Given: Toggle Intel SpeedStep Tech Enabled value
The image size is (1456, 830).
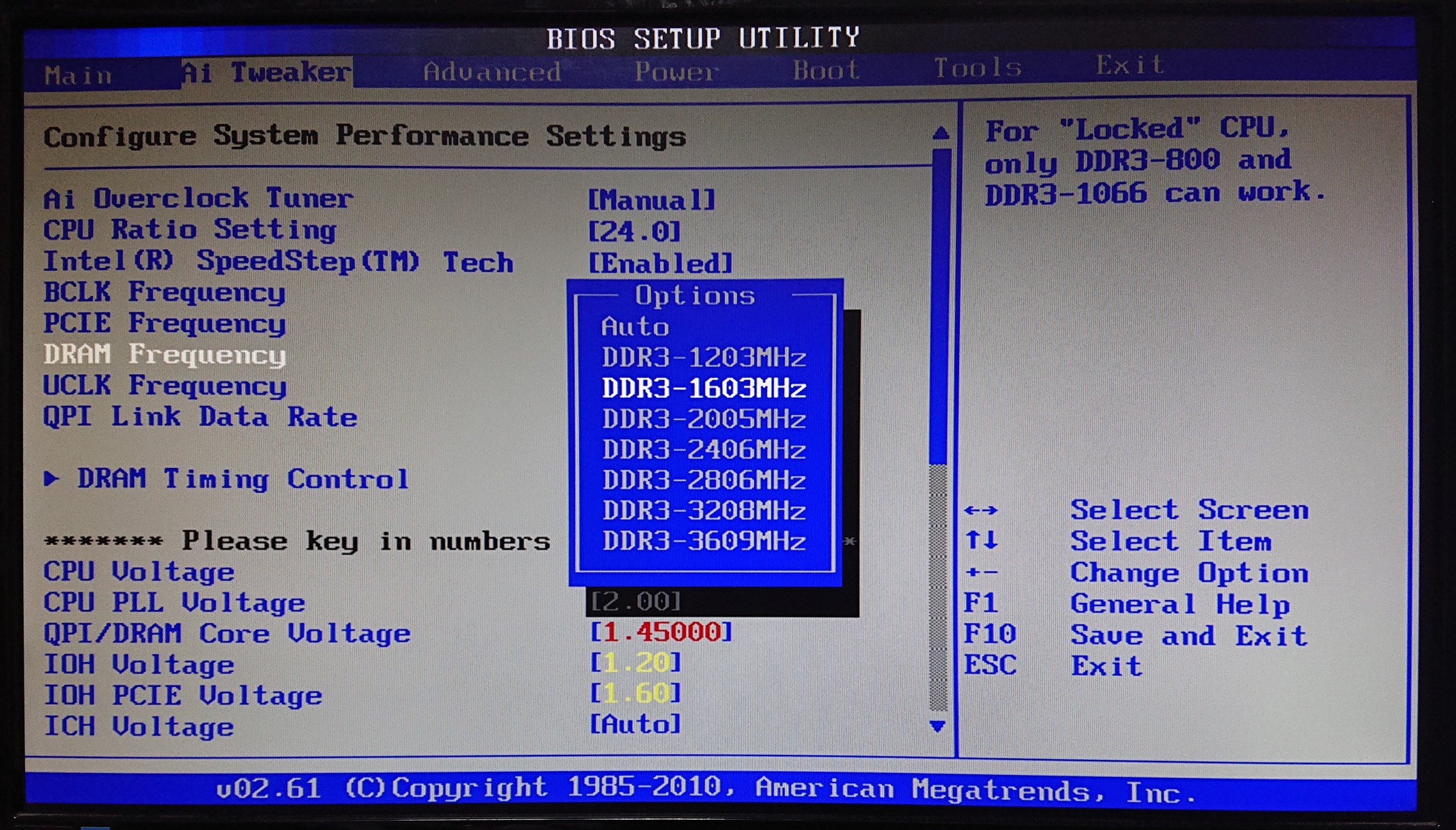Looking at the screenshot, I should click(x=660, y=263).
